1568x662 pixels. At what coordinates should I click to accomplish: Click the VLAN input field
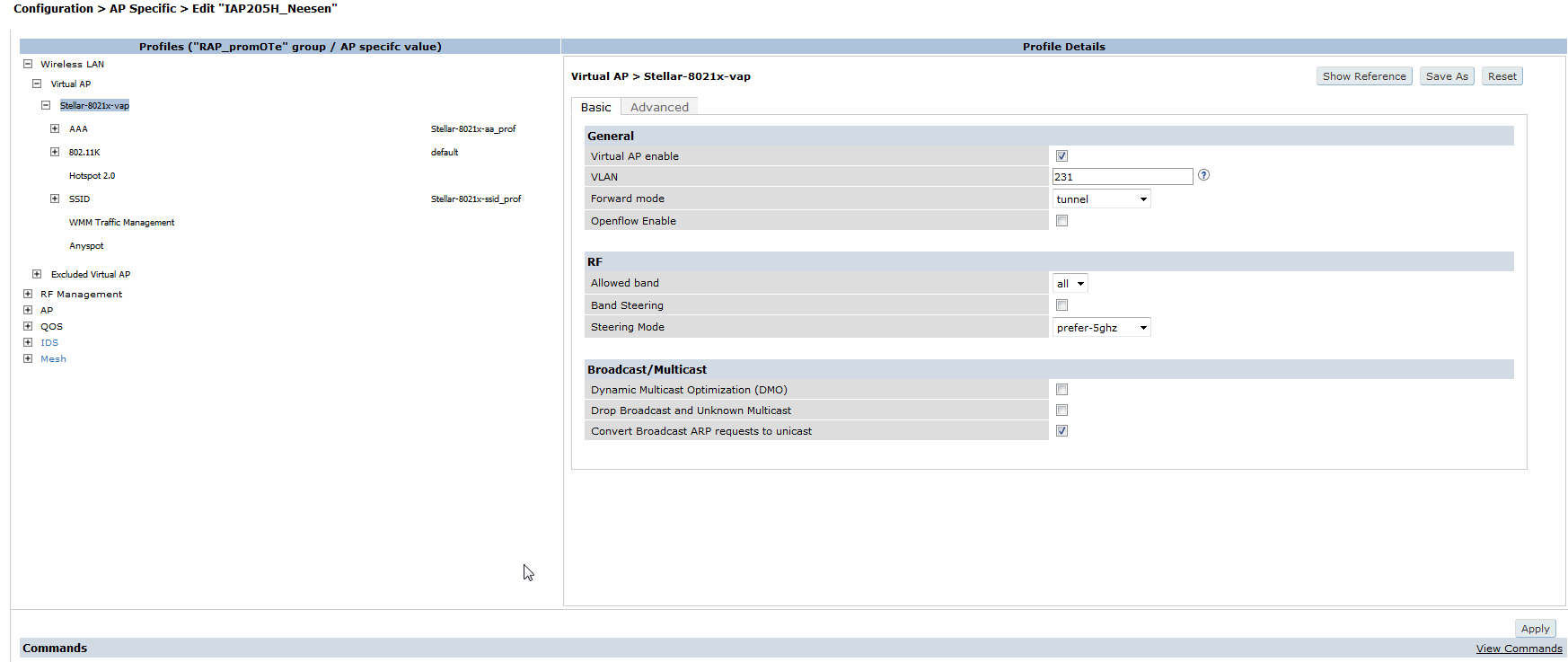[1122, 177]
